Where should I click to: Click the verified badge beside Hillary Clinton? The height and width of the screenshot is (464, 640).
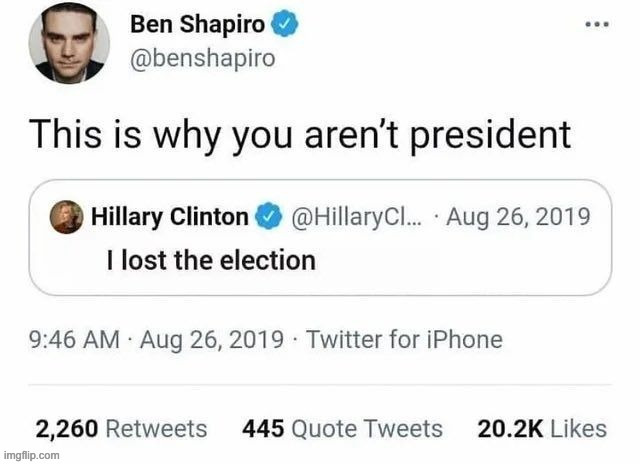click(x=268, y=216)
